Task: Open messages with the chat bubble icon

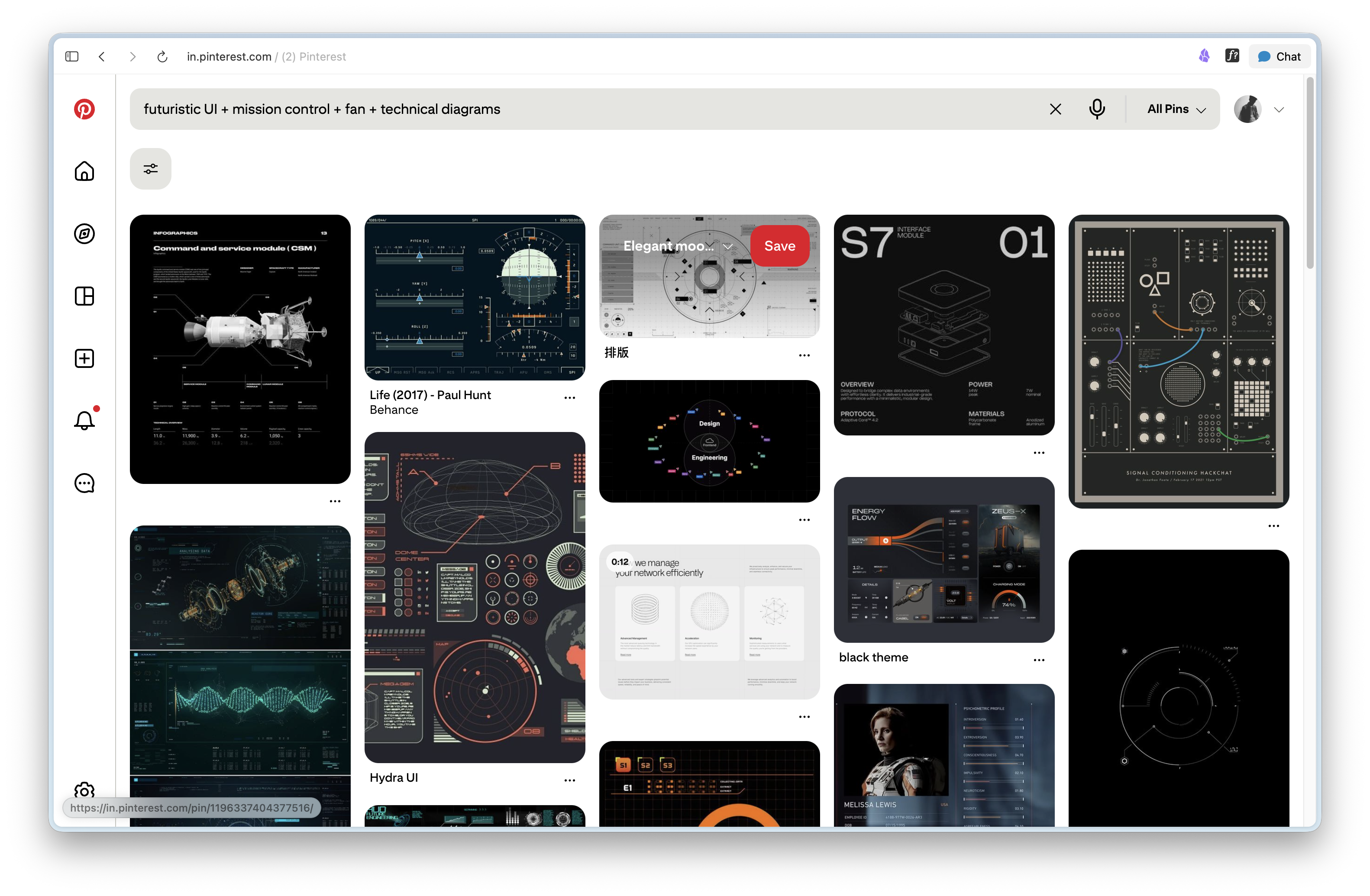Action: [x=84, y=483]
